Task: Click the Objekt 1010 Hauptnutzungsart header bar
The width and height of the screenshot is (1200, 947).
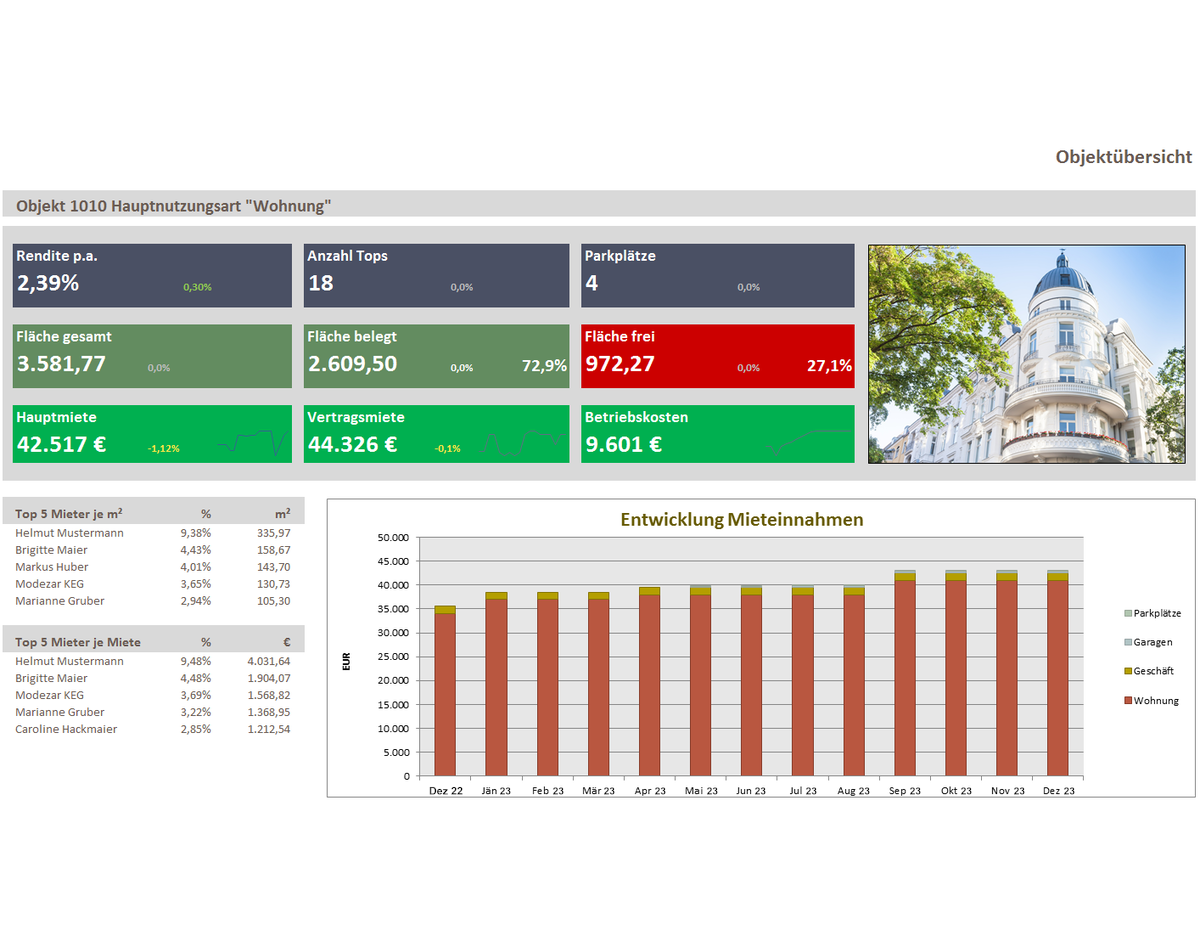Action: point(598,206)
